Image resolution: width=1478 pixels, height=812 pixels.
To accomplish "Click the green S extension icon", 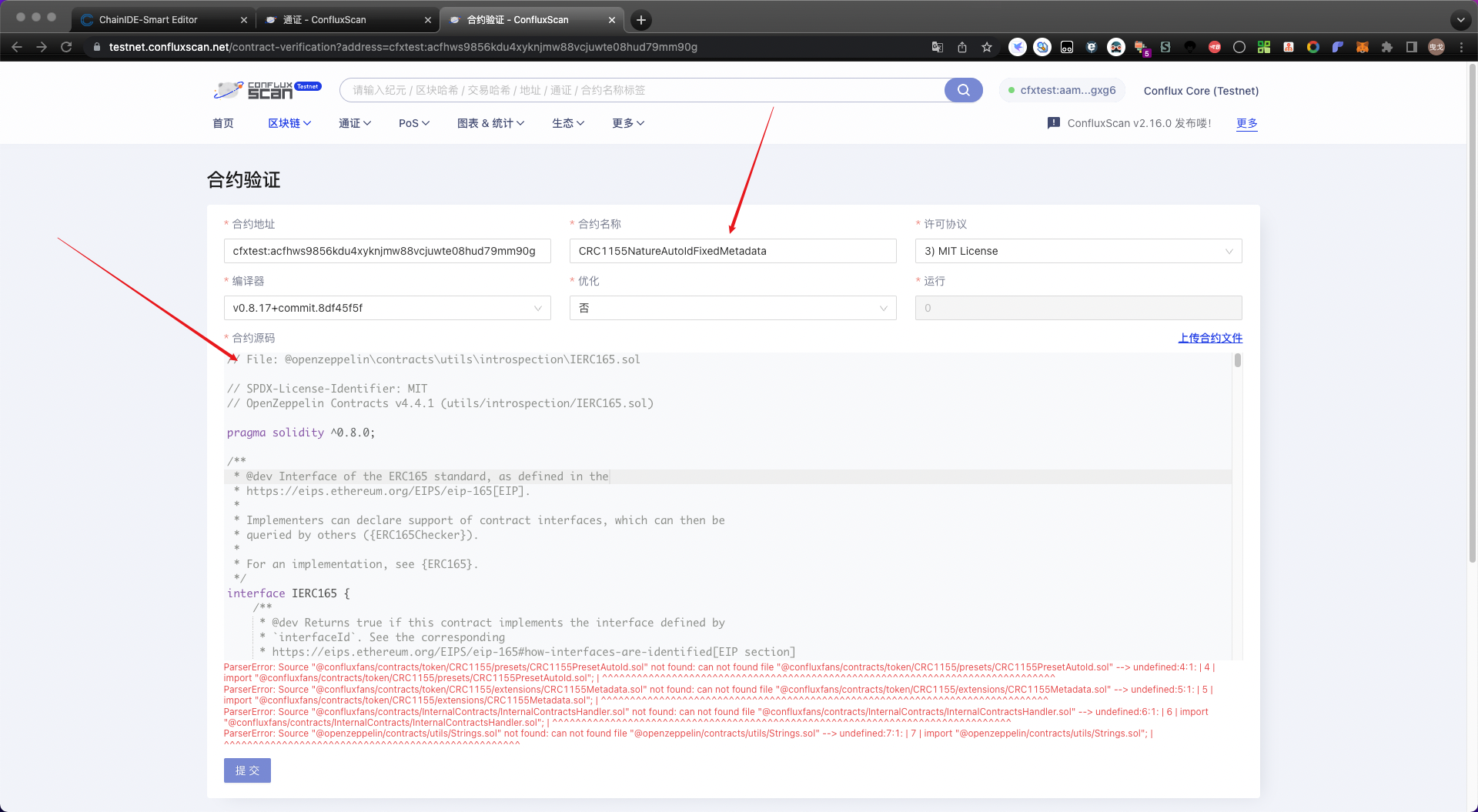I will point(1165,47).
